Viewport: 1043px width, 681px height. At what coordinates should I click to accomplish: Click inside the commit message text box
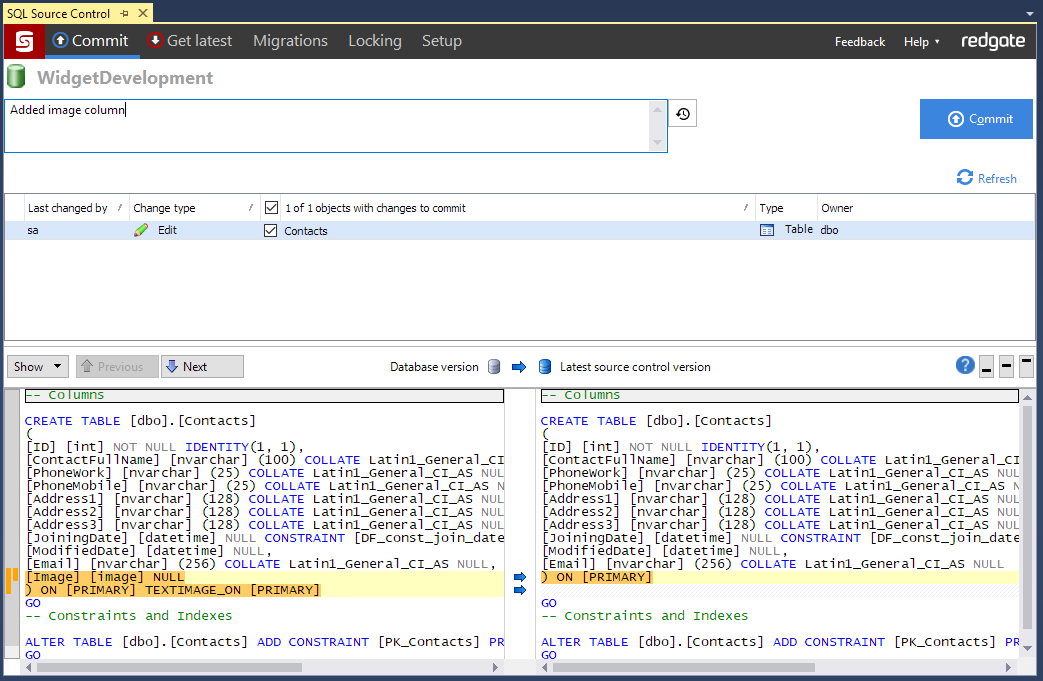tap(330, 126)
